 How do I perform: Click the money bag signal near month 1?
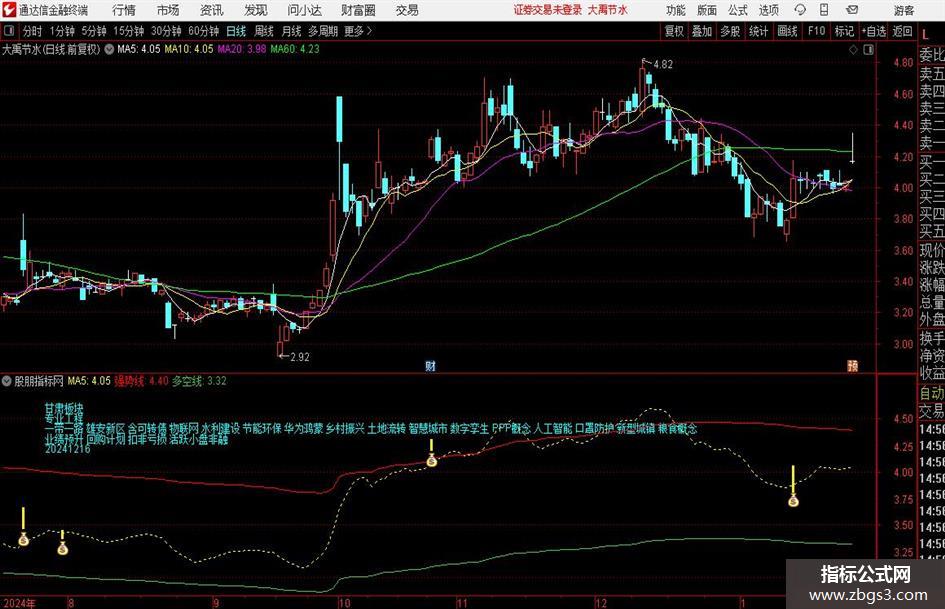pos(793,500)
